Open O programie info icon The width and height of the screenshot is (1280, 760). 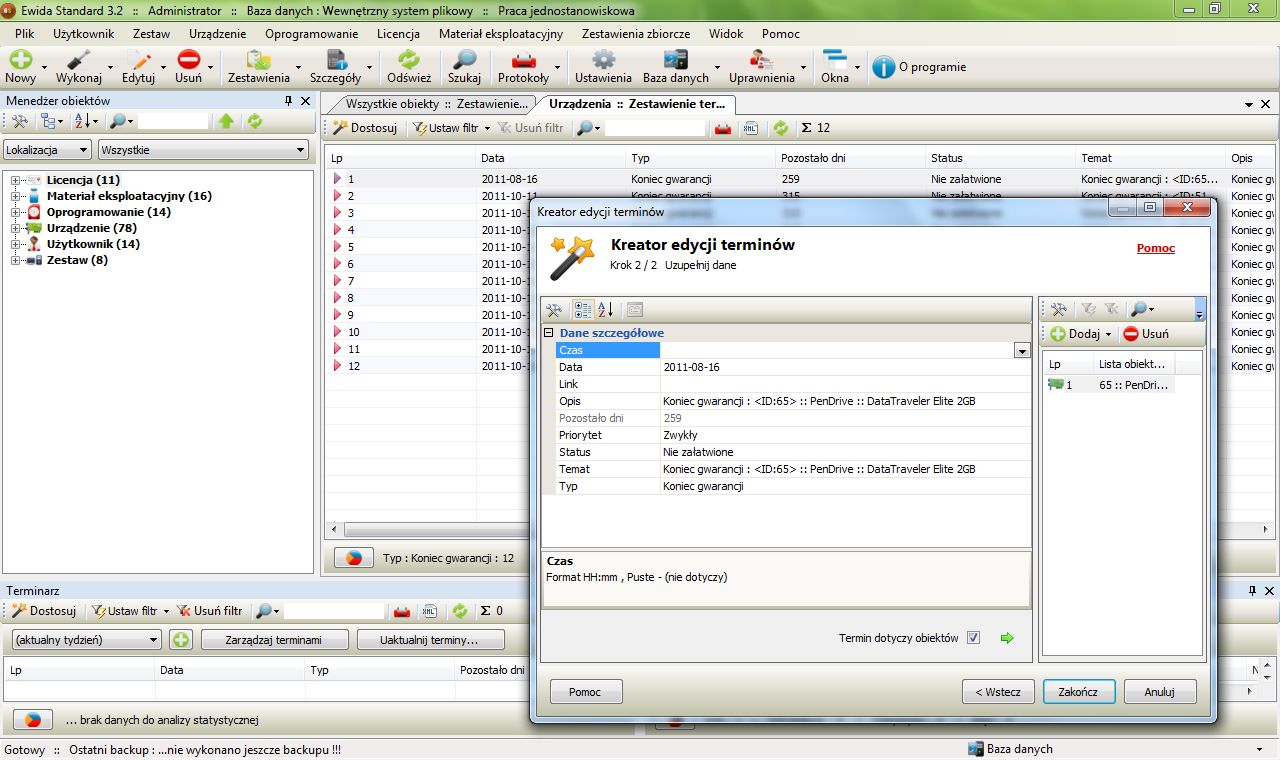click(884, 67)
